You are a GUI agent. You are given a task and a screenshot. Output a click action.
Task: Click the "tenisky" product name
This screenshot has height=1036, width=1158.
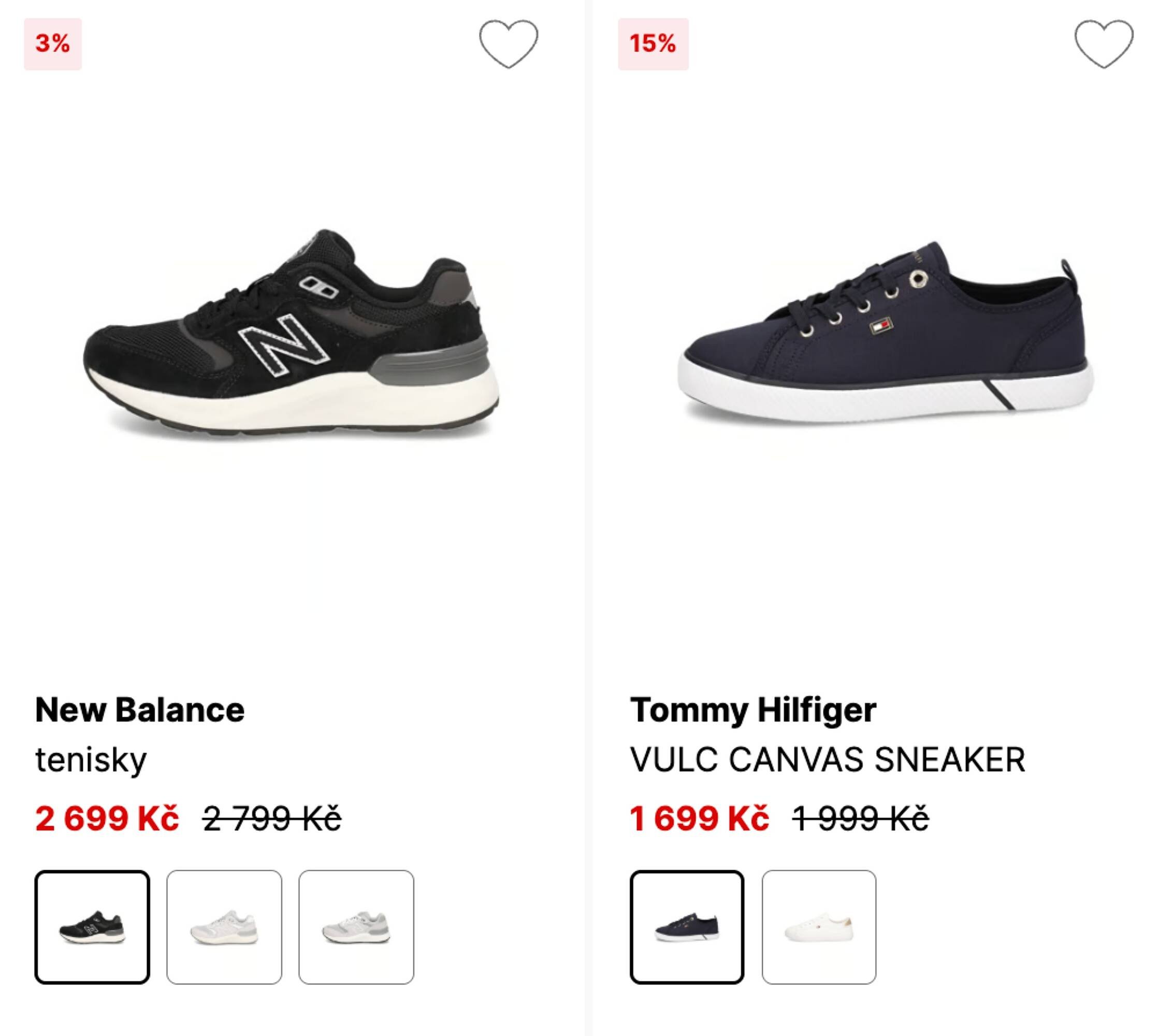click(91, 760)
